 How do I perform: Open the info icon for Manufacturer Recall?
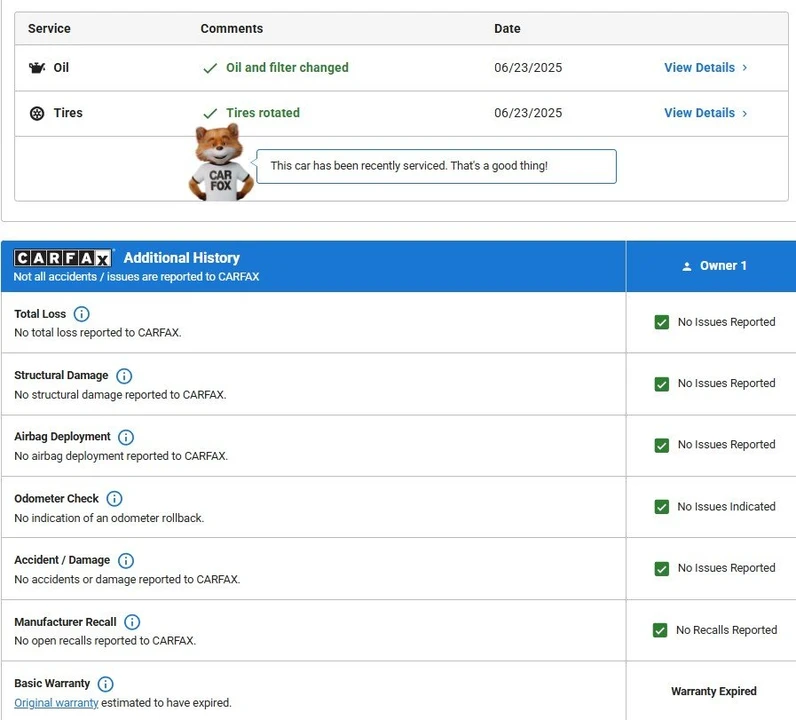pyautogui.click(x=132, y=622)
